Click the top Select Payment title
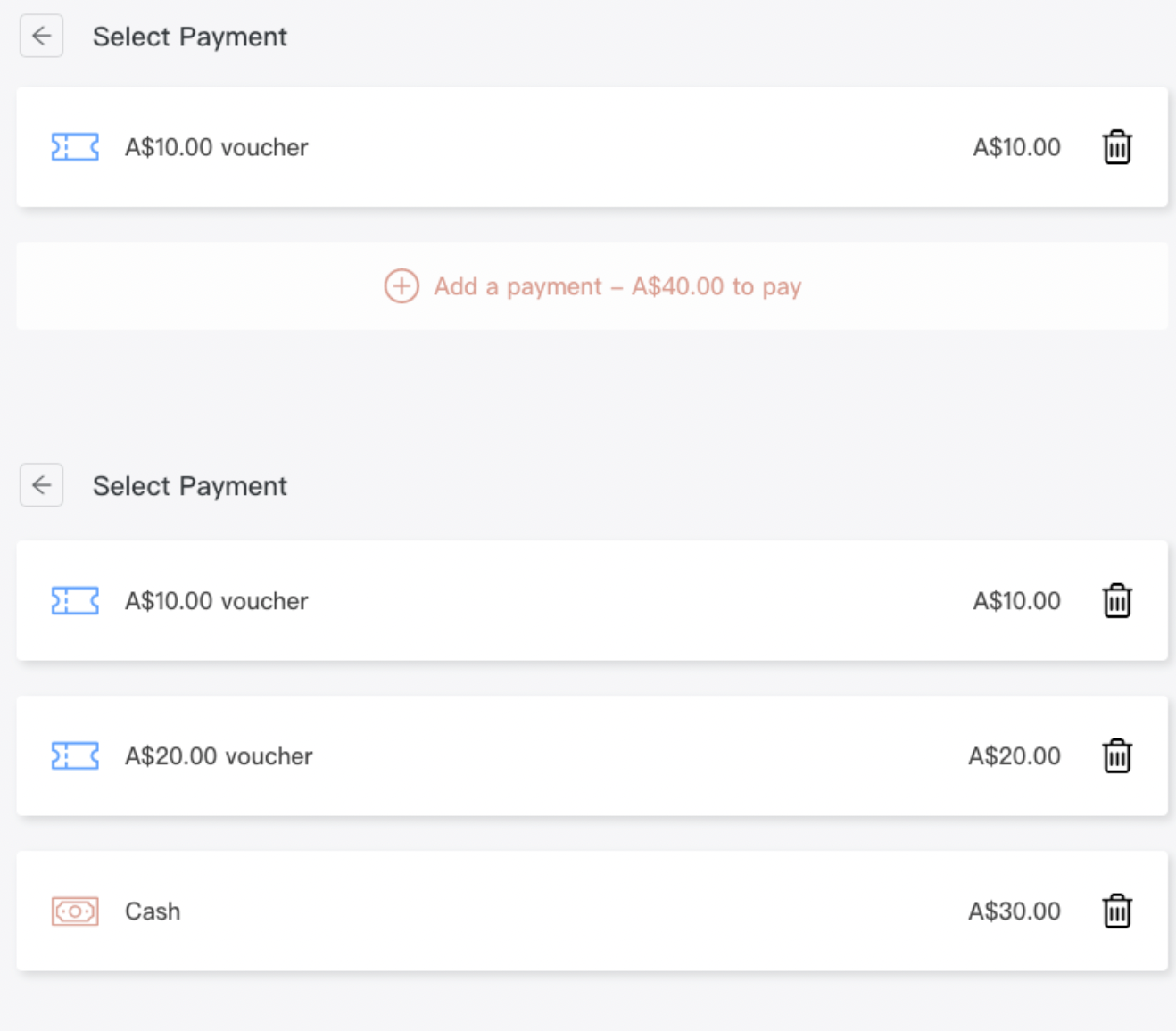This screenshot has height=1031, width=1176. [x=190, y=37]
